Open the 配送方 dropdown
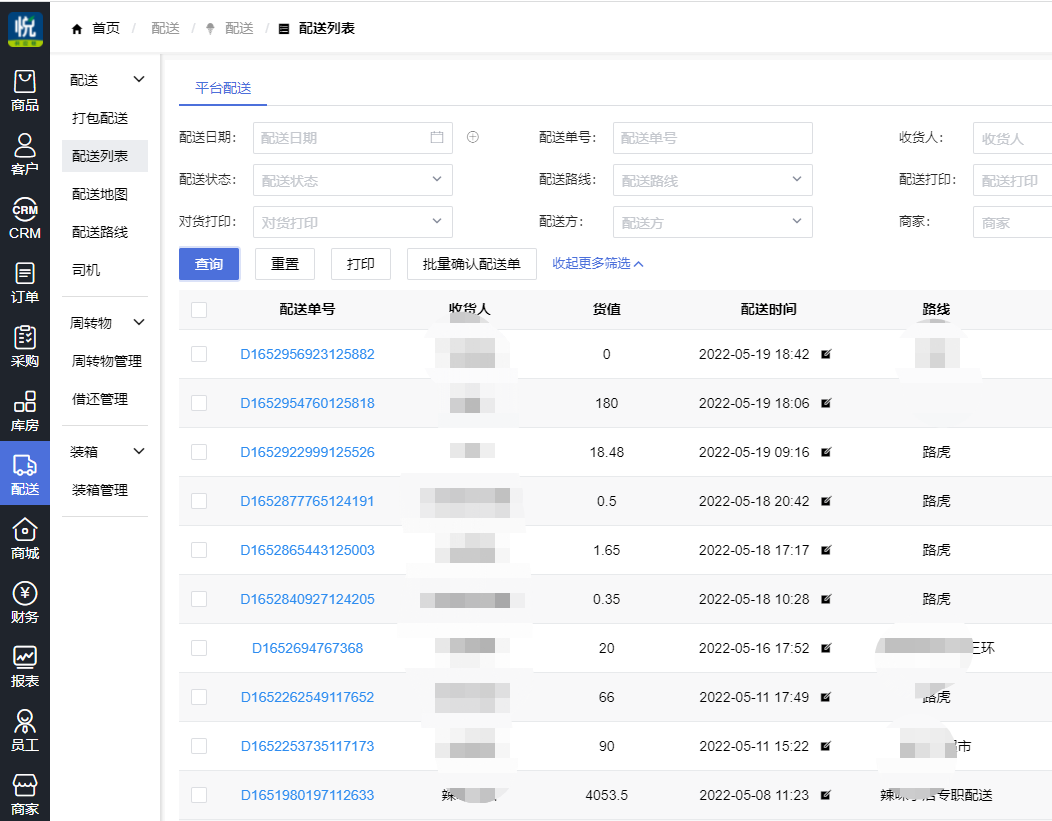The image size is (1052, 821). [713, 222]
